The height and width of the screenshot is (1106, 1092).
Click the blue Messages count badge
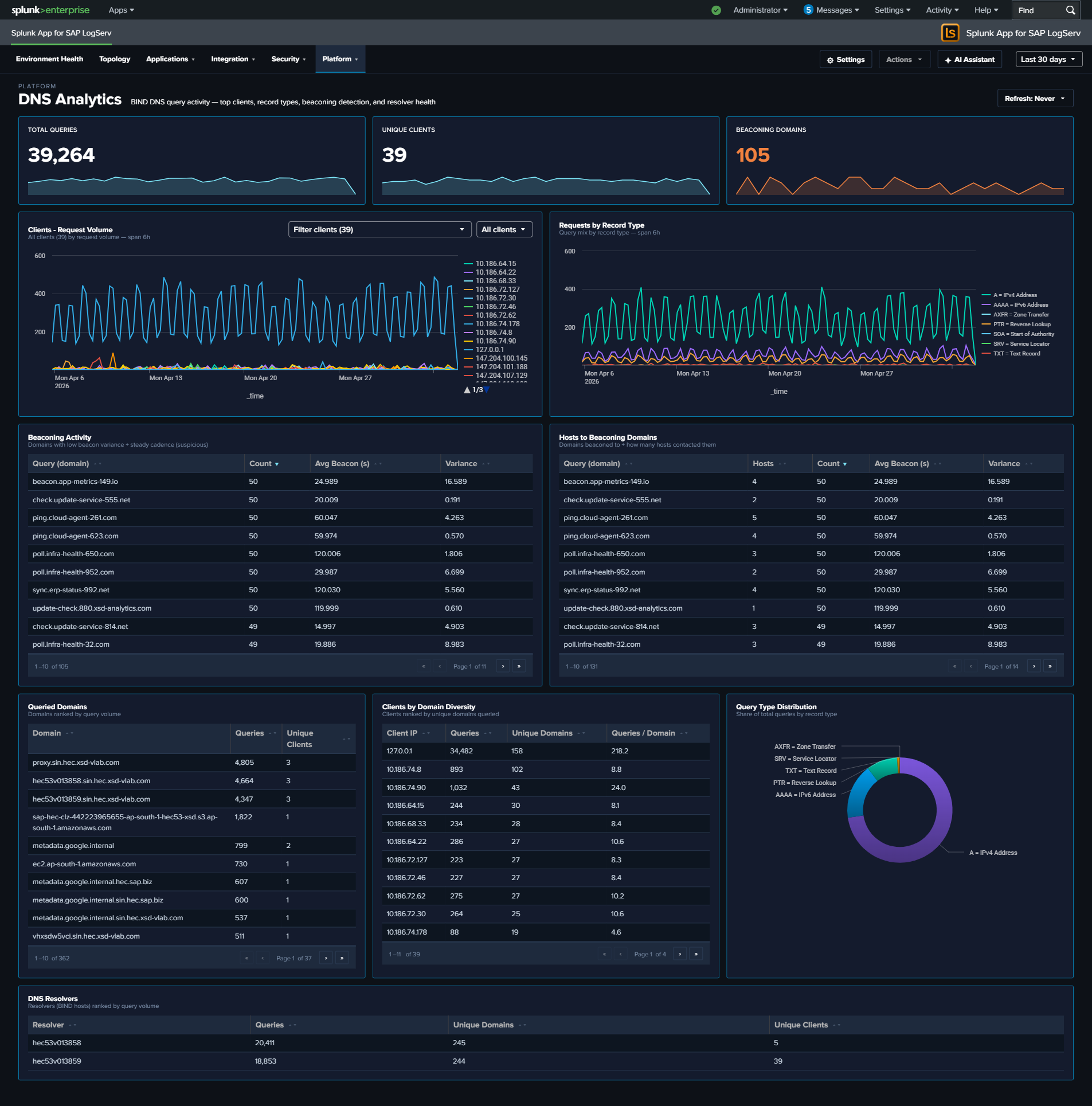point(808,10)
